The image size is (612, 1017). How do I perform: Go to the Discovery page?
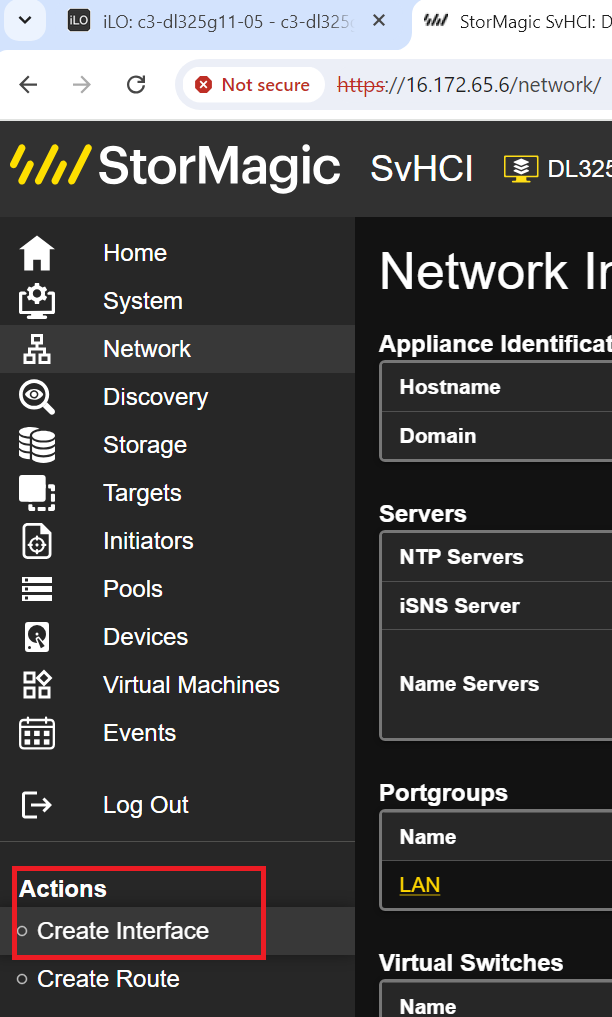tap(156, 397)
